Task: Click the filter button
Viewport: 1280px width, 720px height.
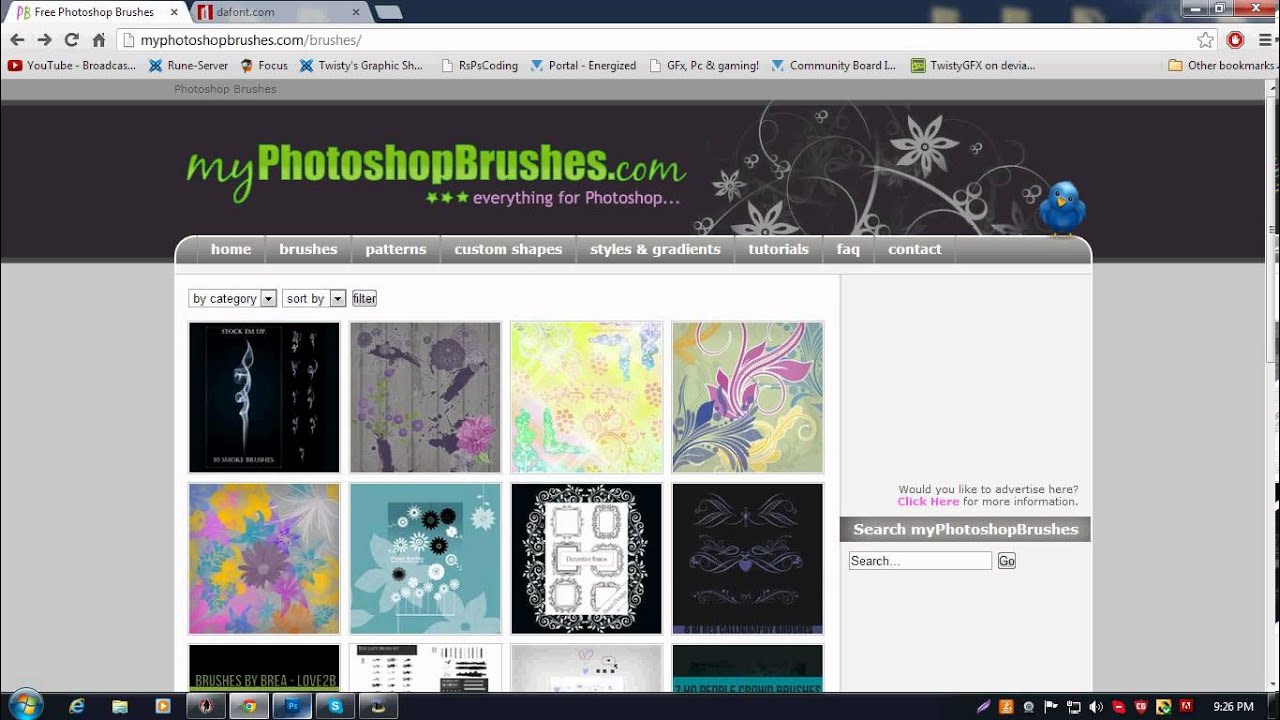Action: point(364,298)
